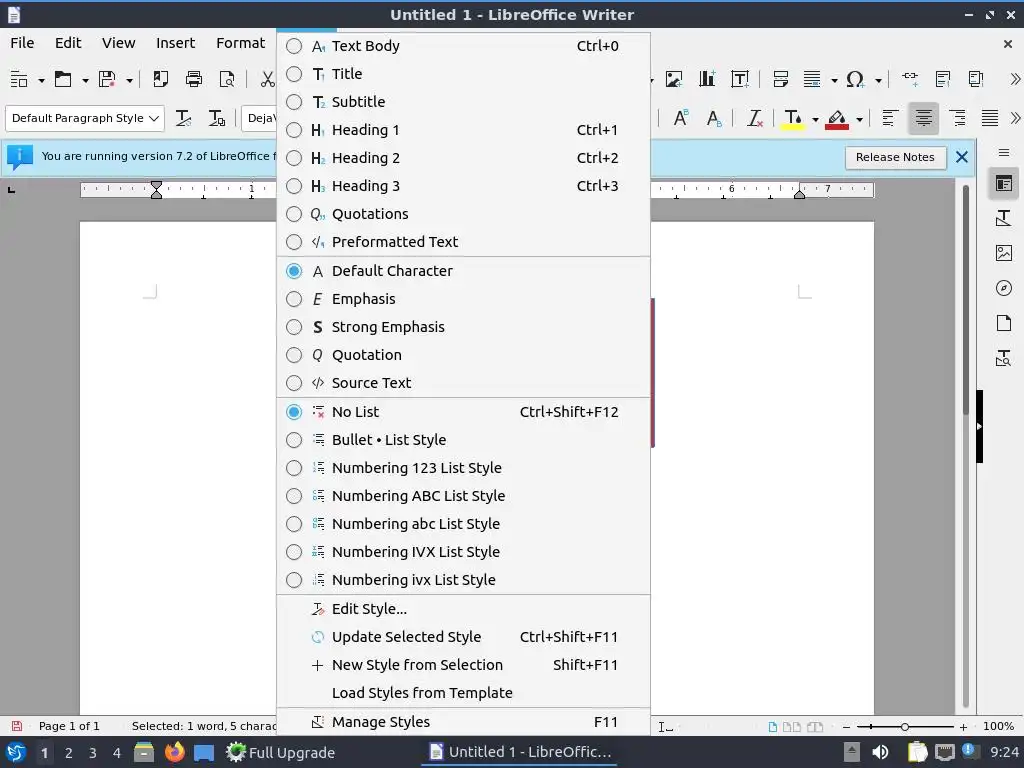
Task: Close the update info bar
Action: [961, 157]
